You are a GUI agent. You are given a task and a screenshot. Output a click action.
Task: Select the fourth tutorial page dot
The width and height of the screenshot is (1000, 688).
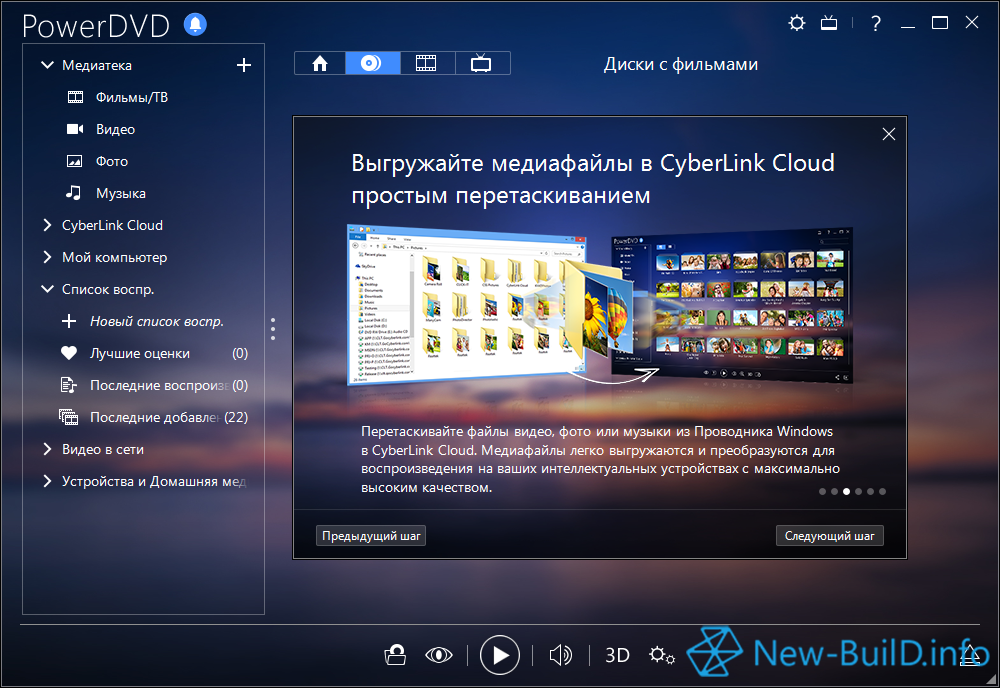click(x=858, y=492)
